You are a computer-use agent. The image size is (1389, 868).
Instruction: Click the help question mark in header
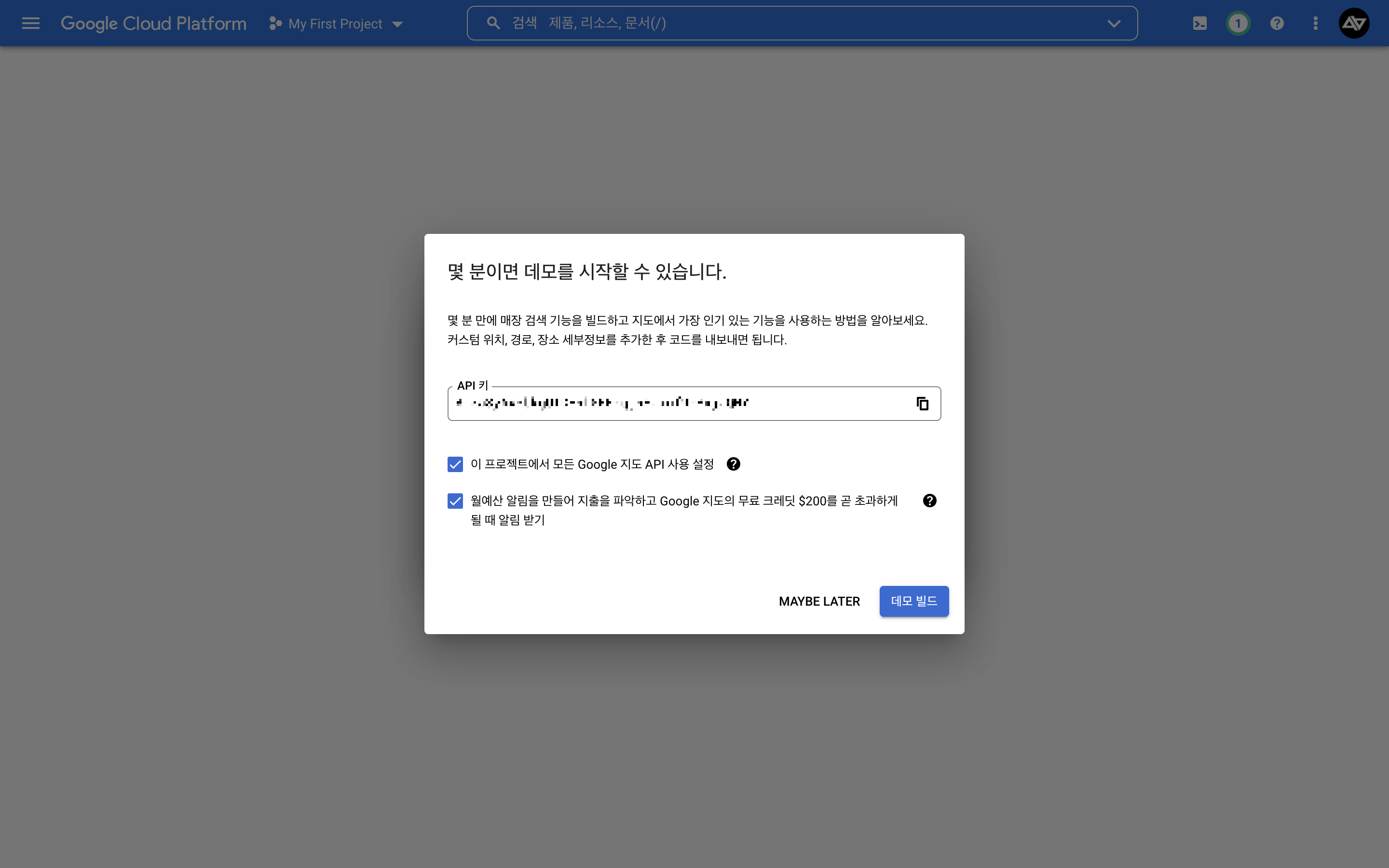pos(1277,24)
